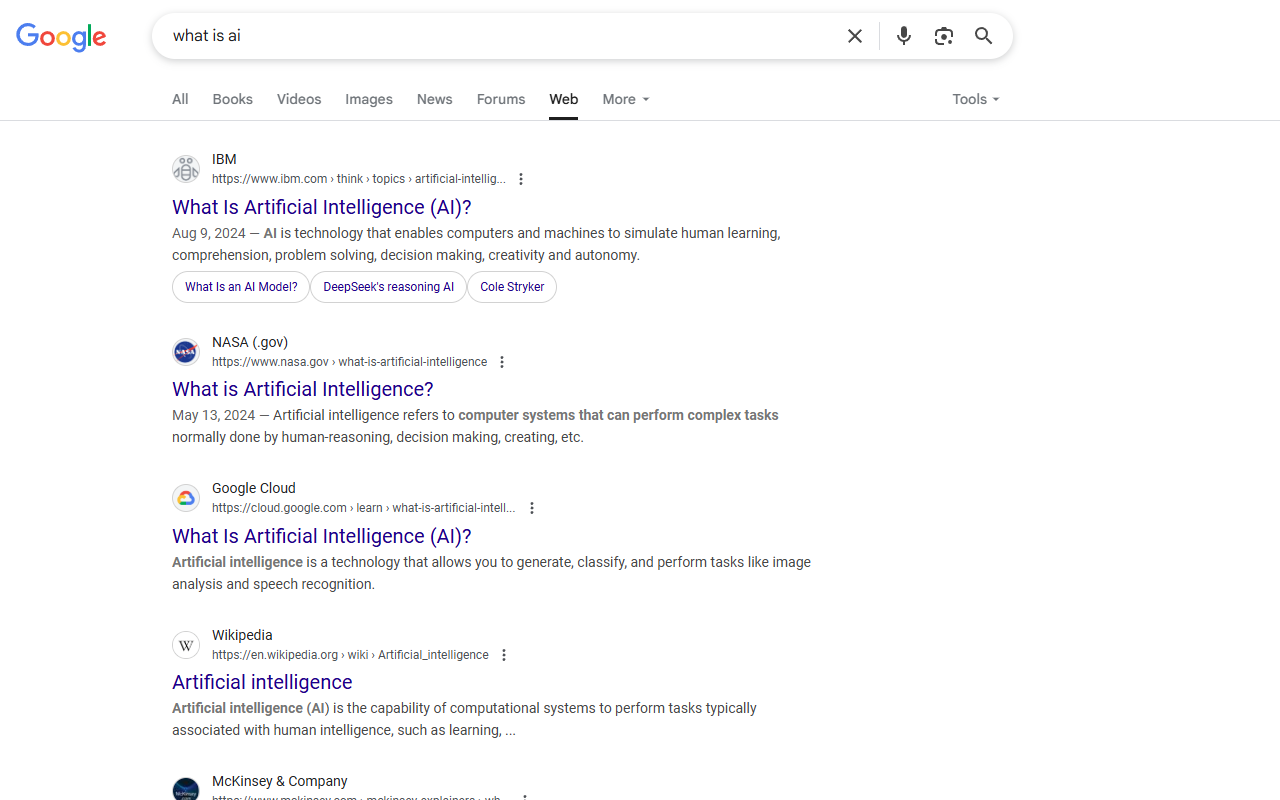Screen dimensions: 1280x800
Task: Switch to the News tab
Action: [x=434, y=99]
